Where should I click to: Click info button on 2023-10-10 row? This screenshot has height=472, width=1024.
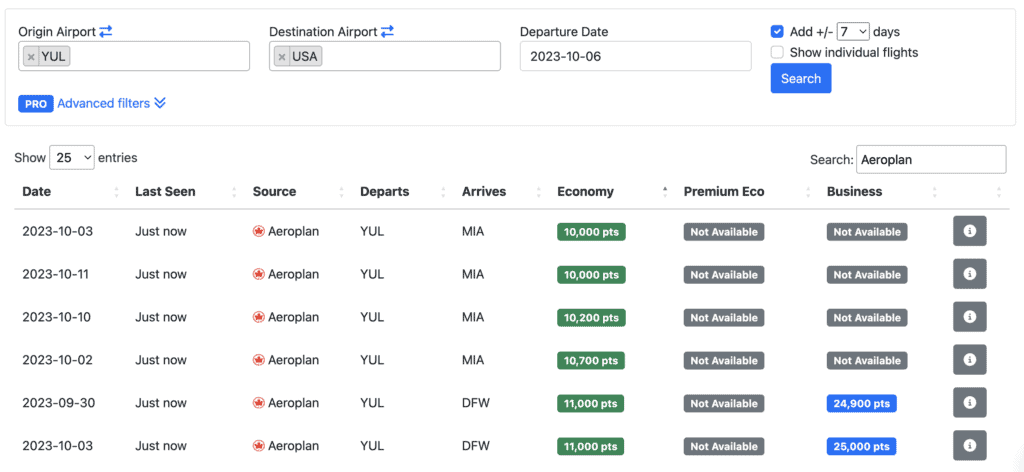[969, 317]
